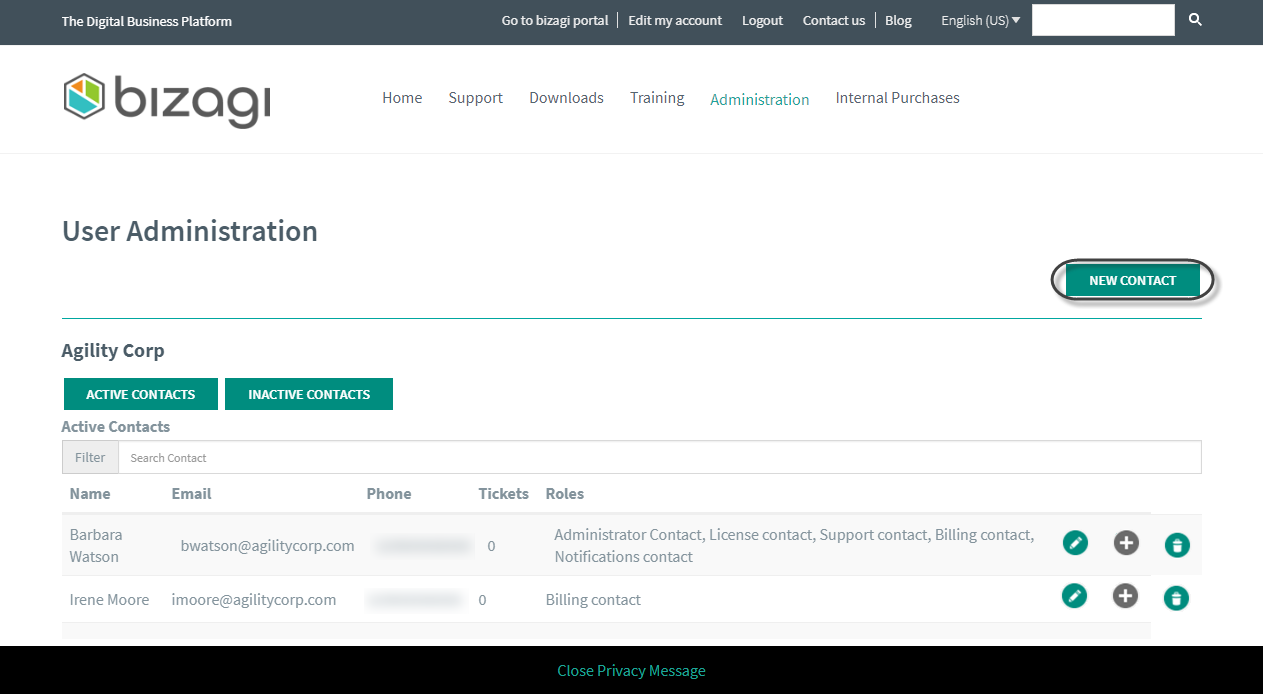Click the Email column header
The height and width of the screenshot is (694, 1263).
(x=192, y=494)
